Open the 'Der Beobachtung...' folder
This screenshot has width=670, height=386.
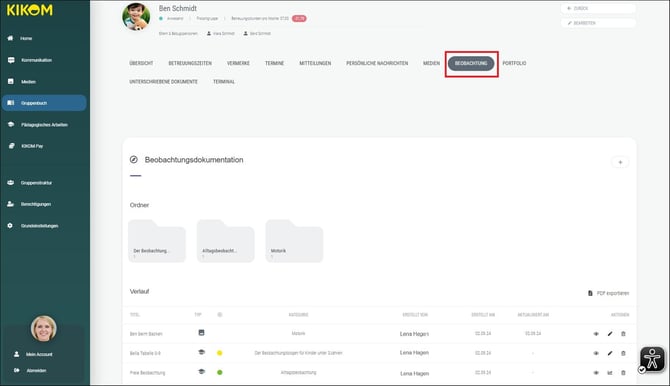(x=157, y=241)
